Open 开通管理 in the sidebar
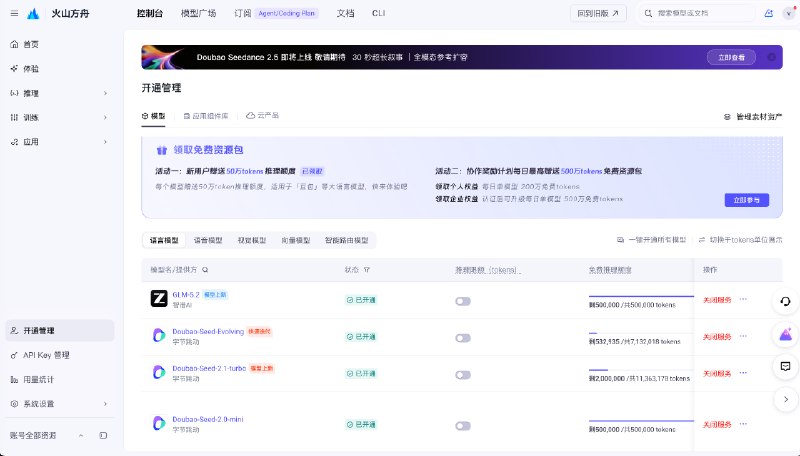 pos(59,331)
